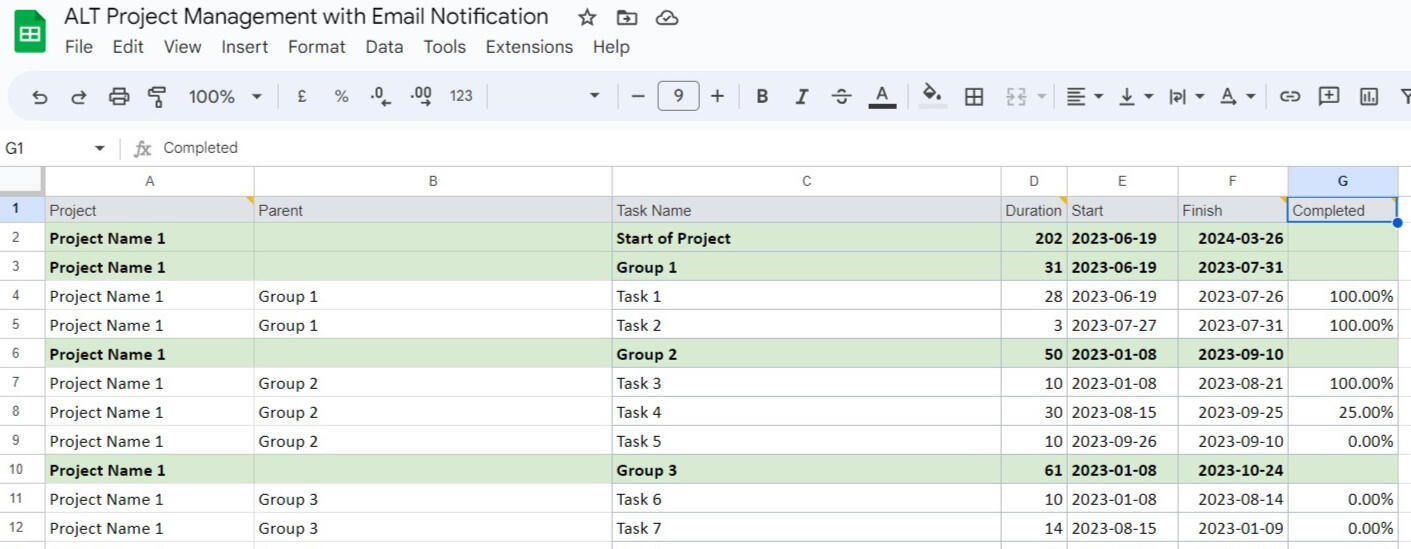Open the horizontal align dropdown

point(1084,97)
